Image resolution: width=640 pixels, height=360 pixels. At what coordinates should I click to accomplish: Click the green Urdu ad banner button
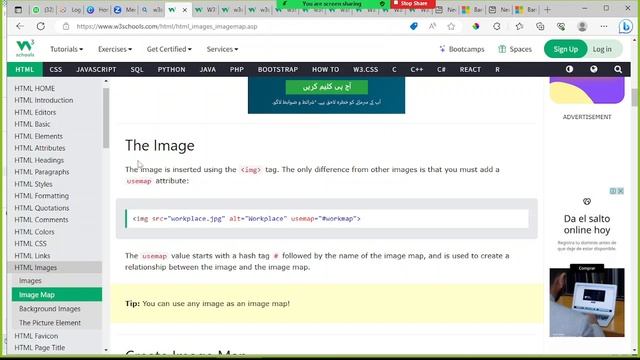click(x=327, y=87)
